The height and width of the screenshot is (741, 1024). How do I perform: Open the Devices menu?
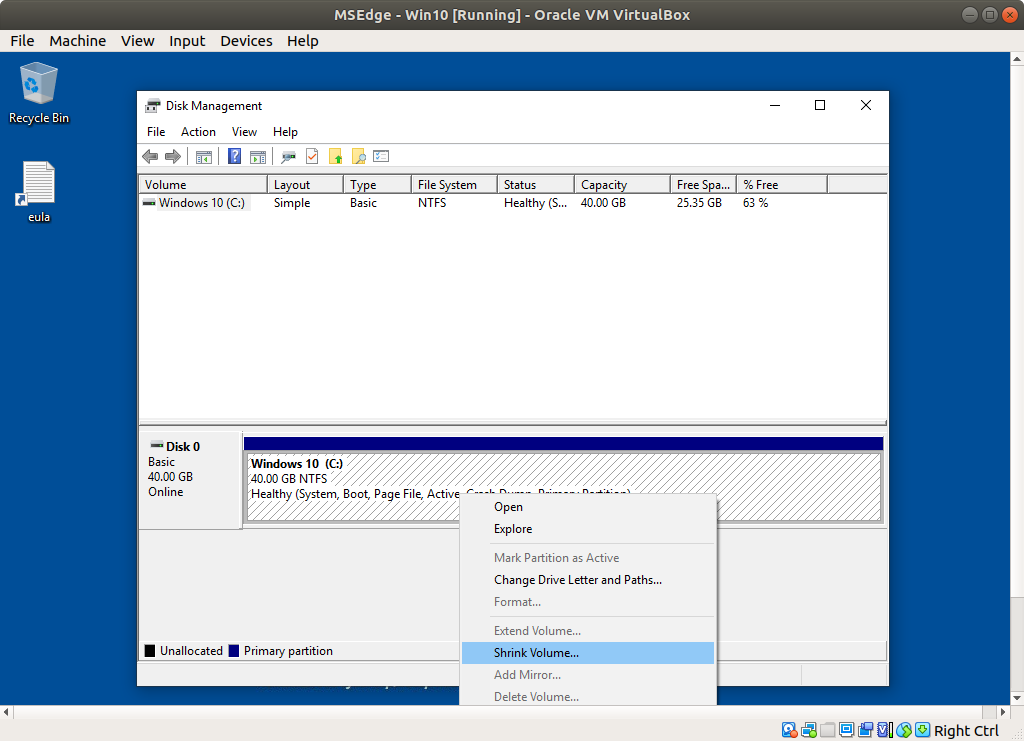246,41
